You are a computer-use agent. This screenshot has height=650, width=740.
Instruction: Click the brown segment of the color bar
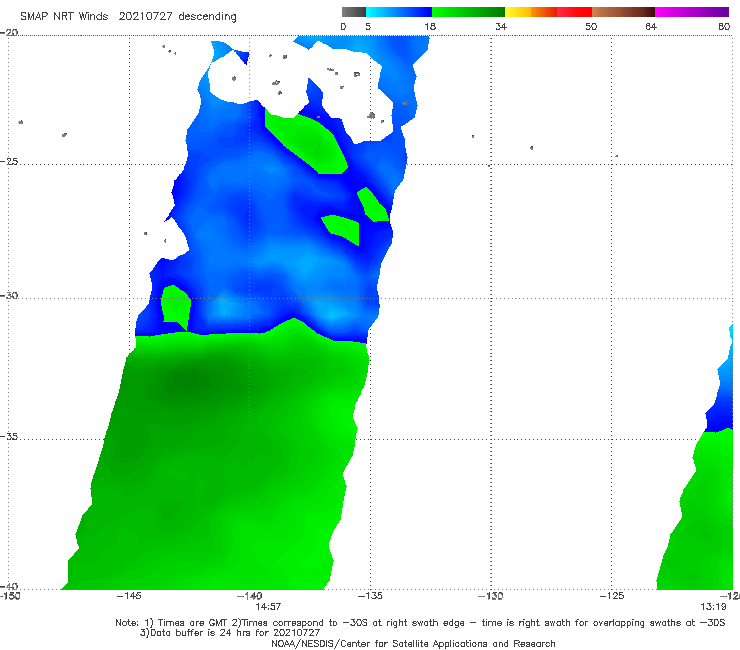(623, 12)
